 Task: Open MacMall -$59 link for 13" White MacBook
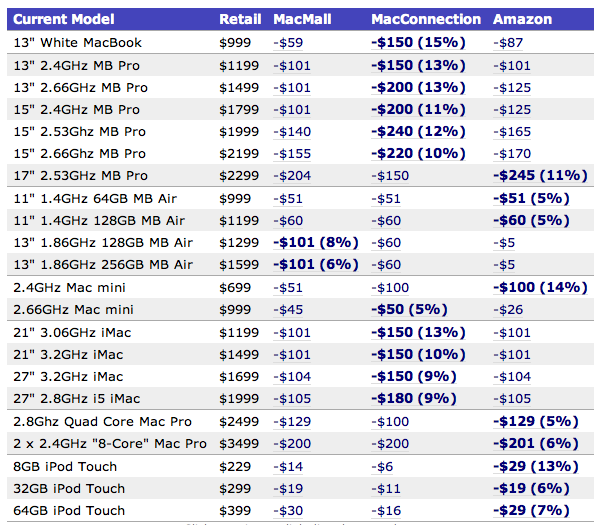[288, 43]
